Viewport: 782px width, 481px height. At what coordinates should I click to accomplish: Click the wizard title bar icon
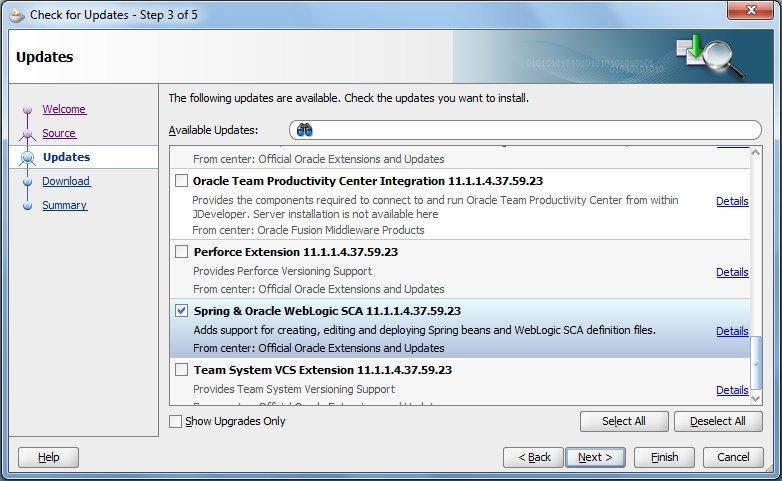pos(17,15)
